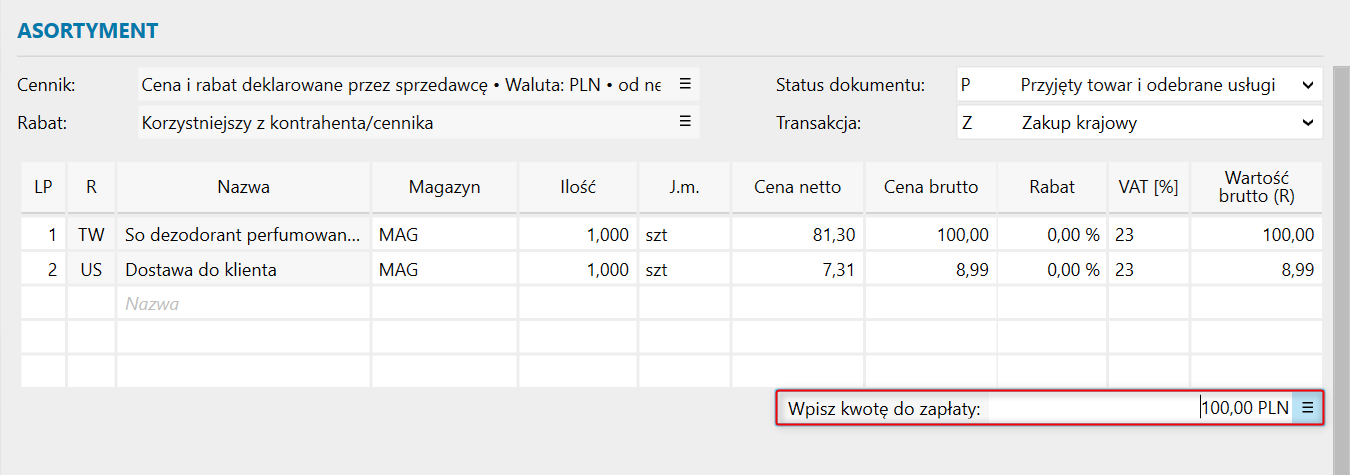Open the Cennik hamburger menu icon
Viewport: 1350px width, 475px height.
685,85
